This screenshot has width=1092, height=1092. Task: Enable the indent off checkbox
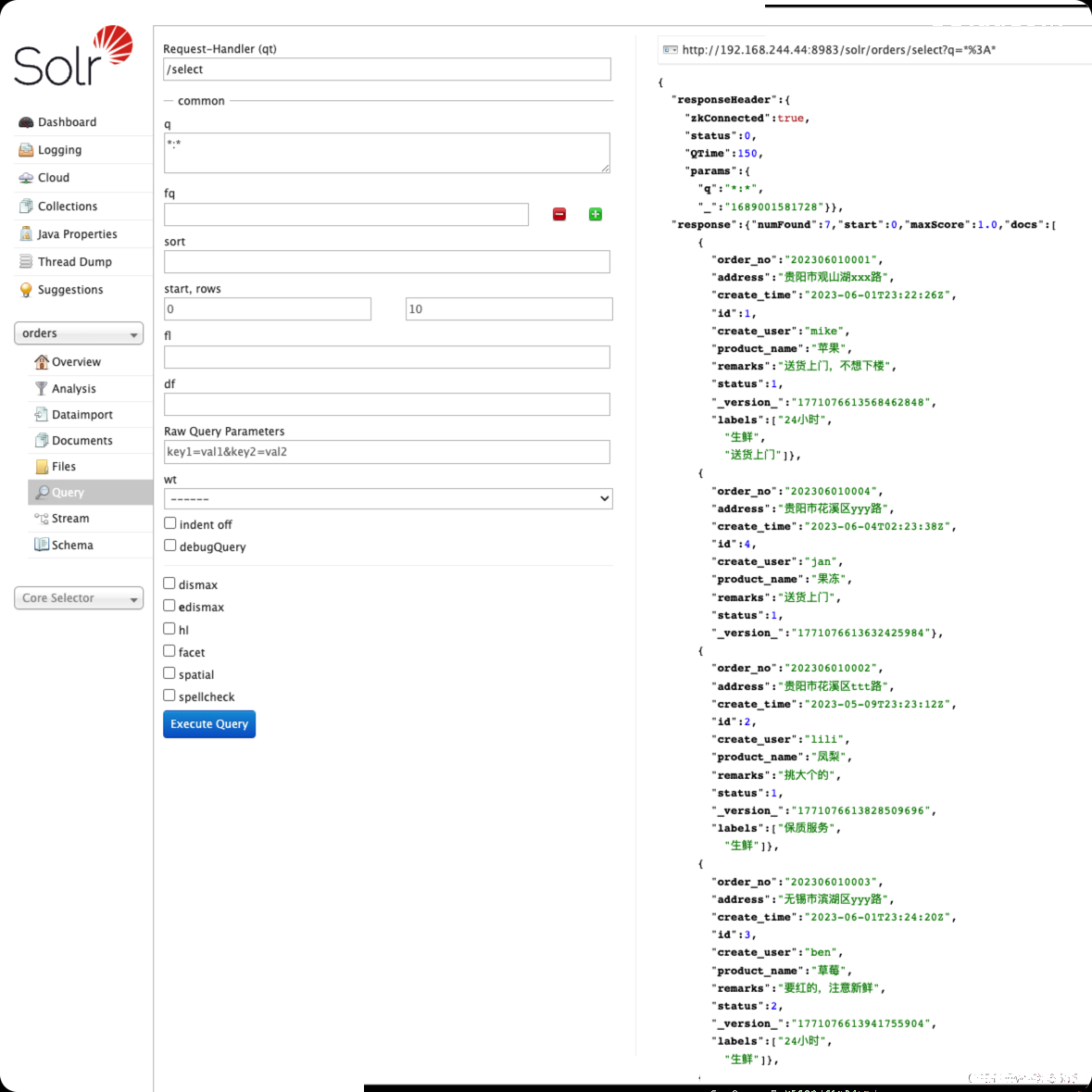(x=169, y=523)
